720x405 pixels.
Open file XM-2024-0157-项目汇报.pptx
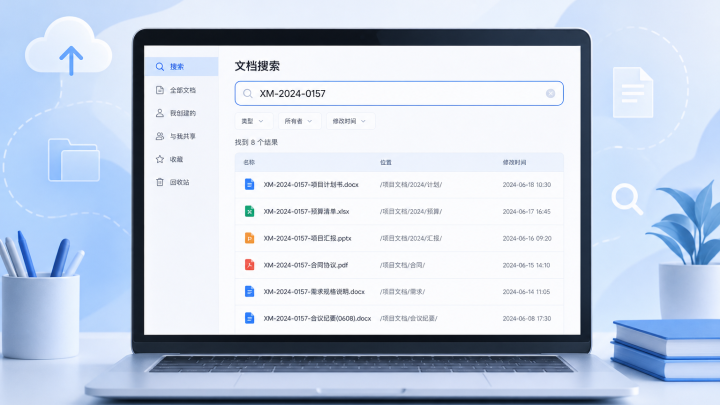pyautogui.click(x=307, y=238)
